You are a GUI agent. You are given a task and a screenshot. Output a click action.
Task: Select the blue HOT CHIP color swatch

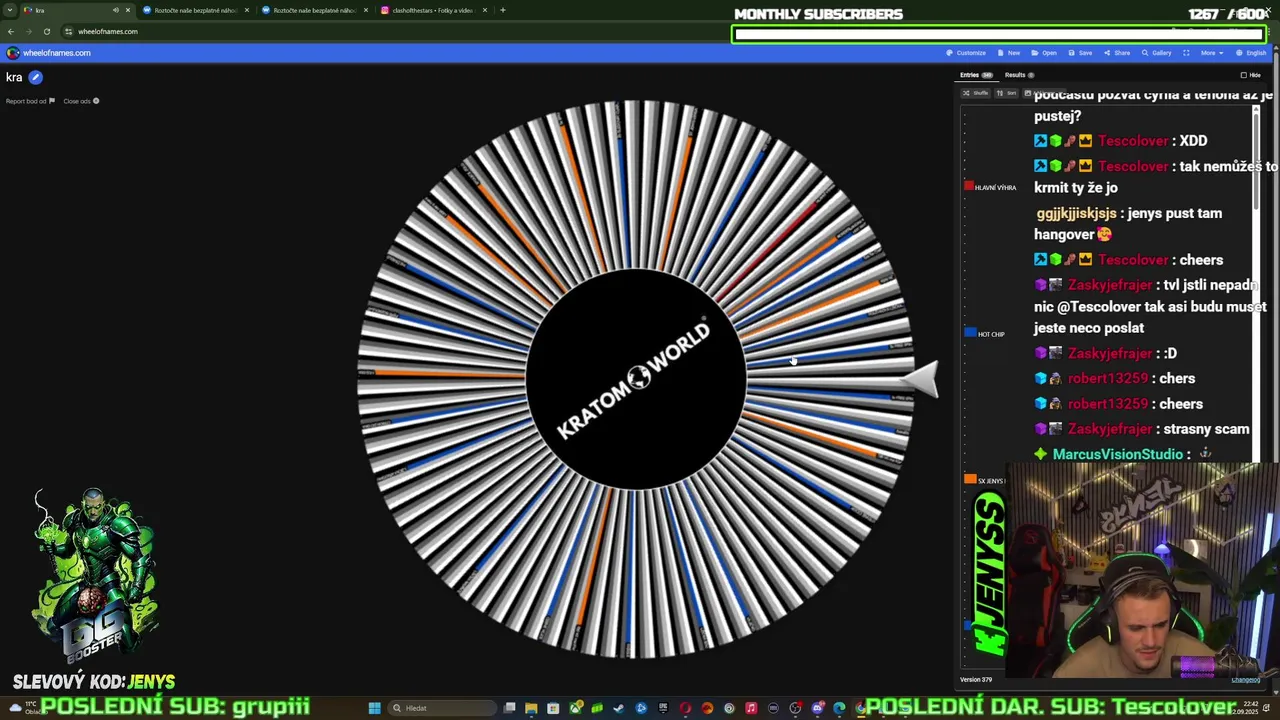pos(970,332)
